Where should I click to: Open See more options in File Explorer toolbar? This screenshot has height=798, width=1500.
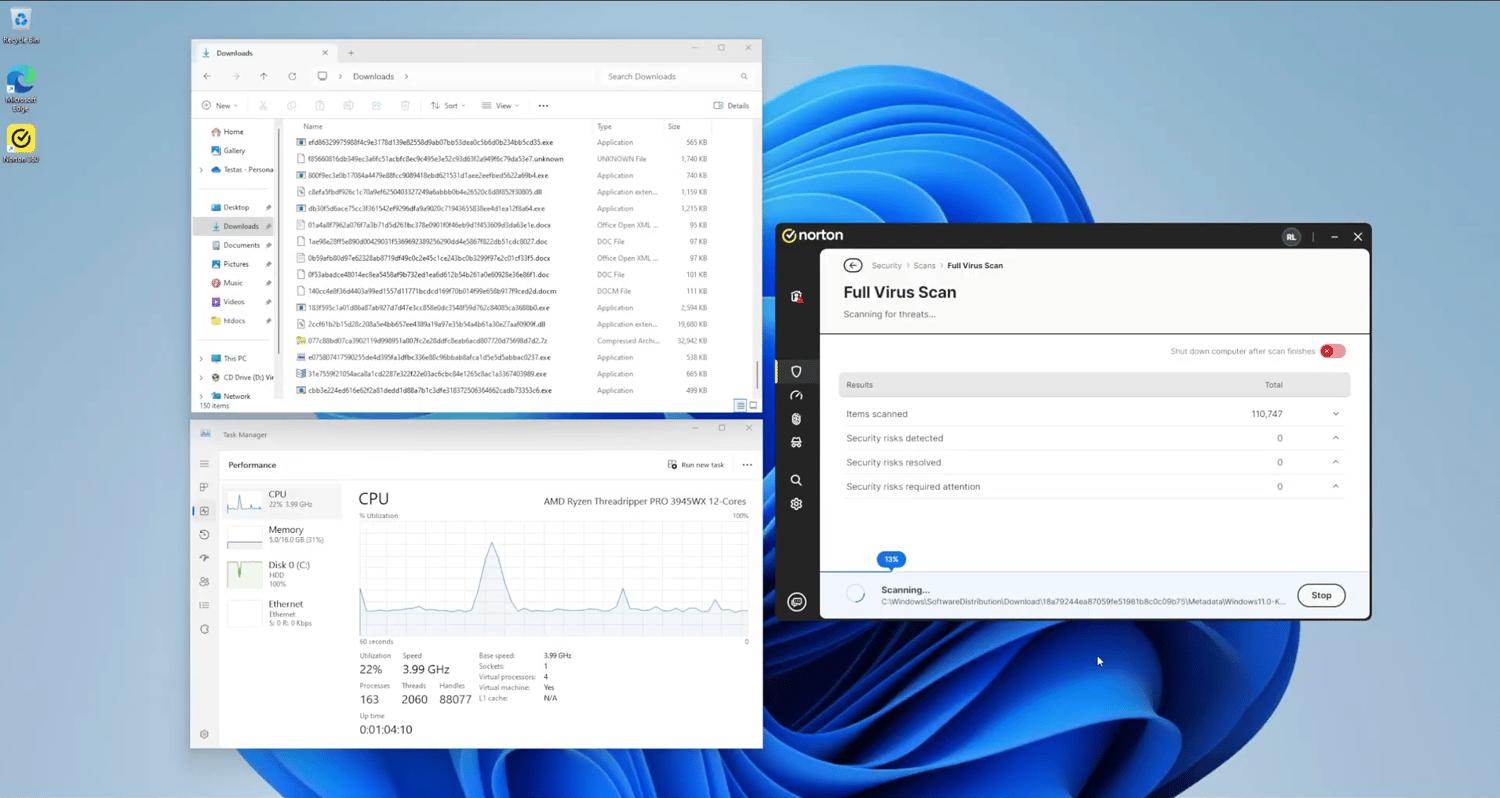543,105
